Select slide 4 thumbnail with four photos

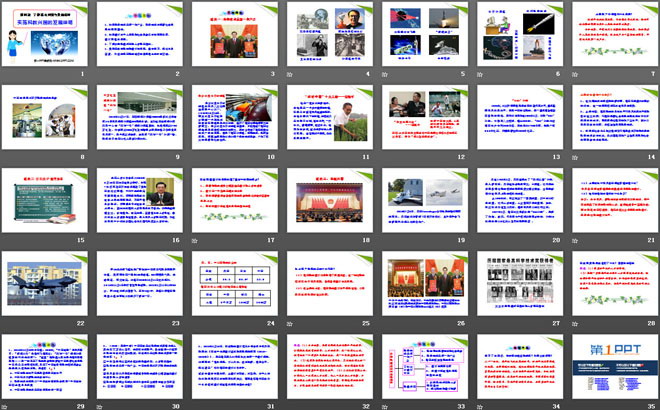[x=330, y=34]
